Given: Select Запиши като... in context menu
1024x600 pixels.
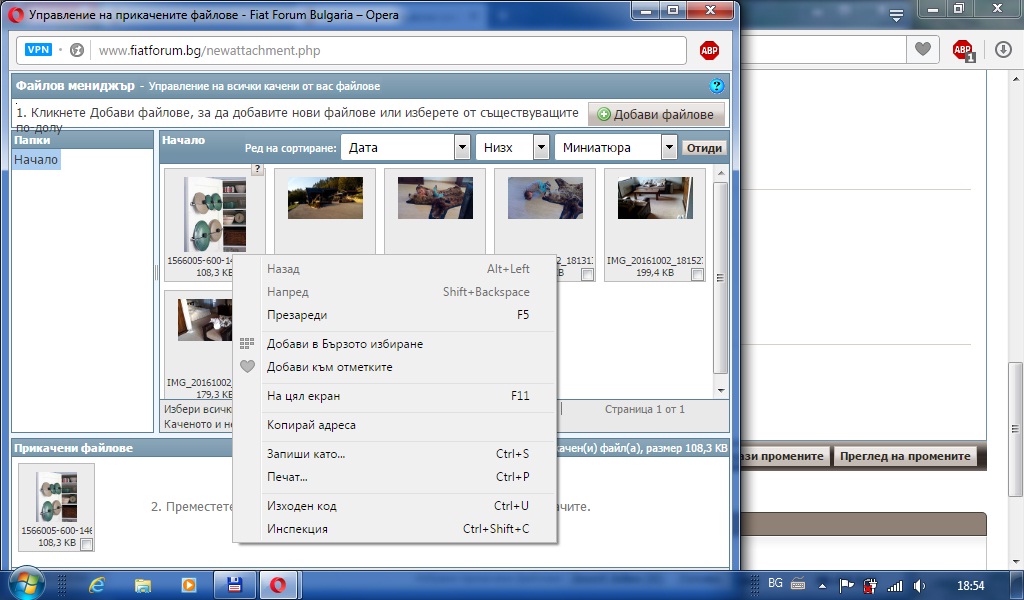Looking at the screenshot, I should (306, 455).
